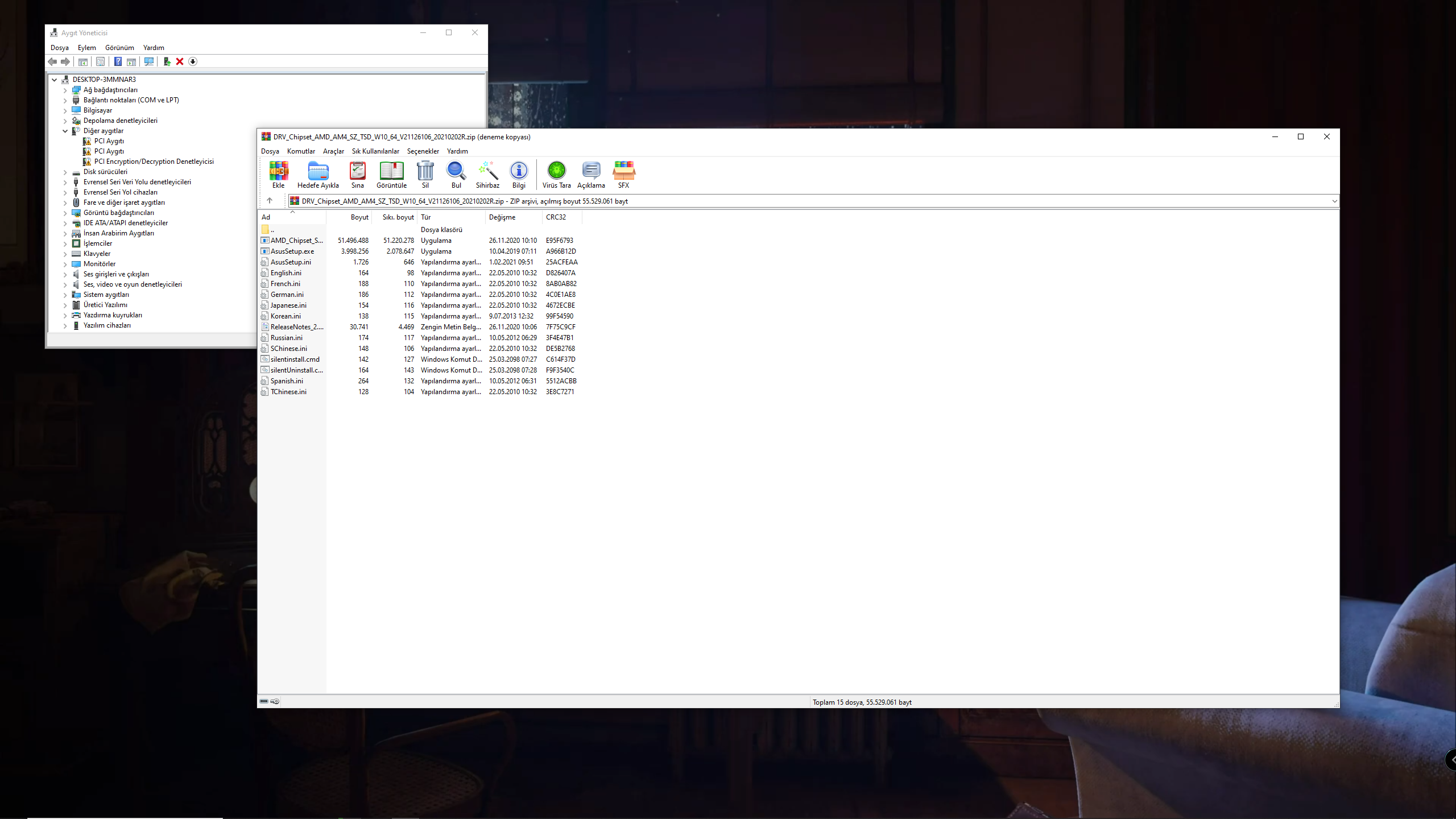Select the AsusSetup.exe file
This screenshot has width=1456, height=819.
(292, 251)
